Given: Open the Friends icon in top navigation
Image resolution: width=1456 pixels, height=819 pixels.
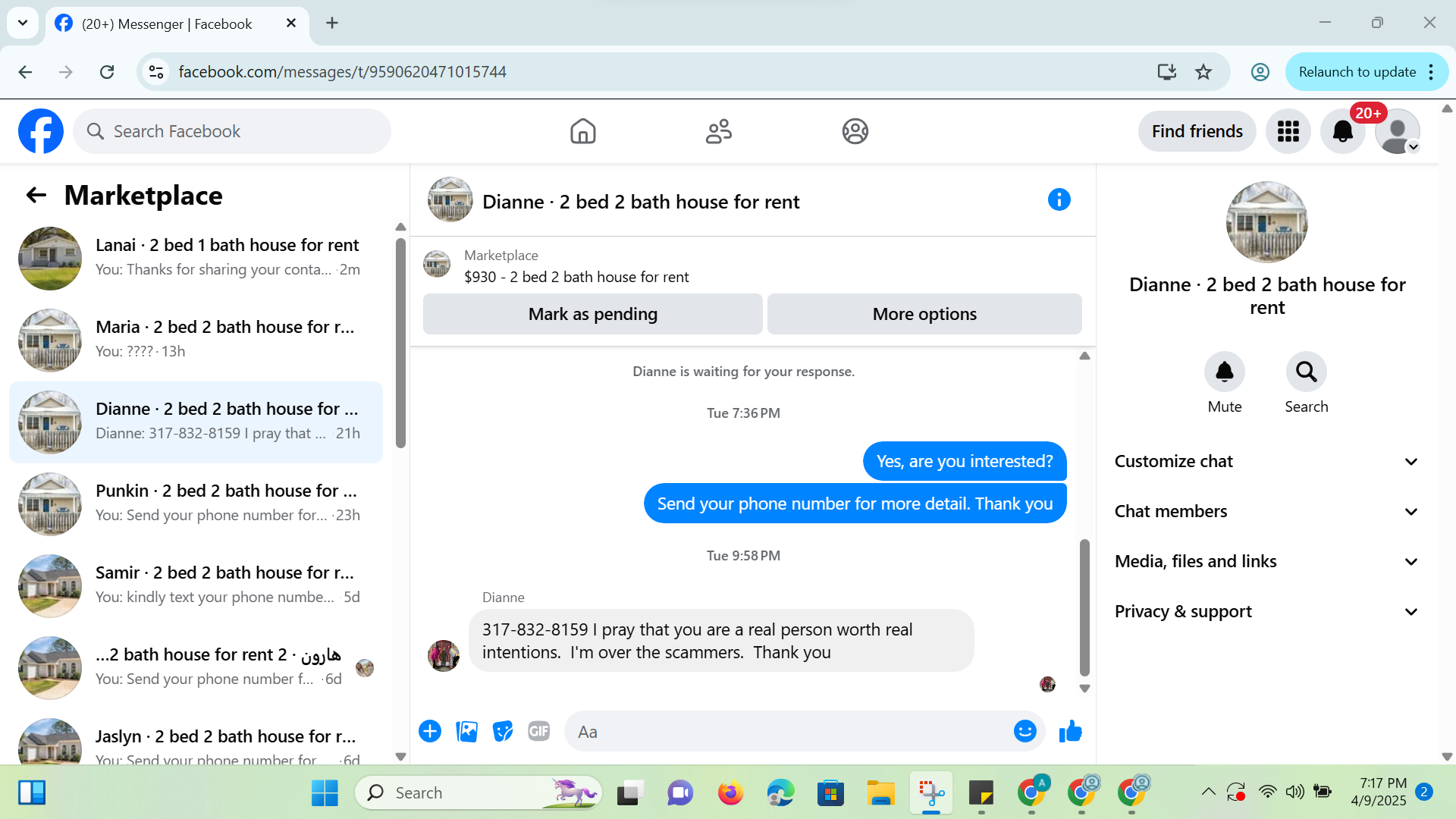Looking at the screenshot, I should point(719,131).
